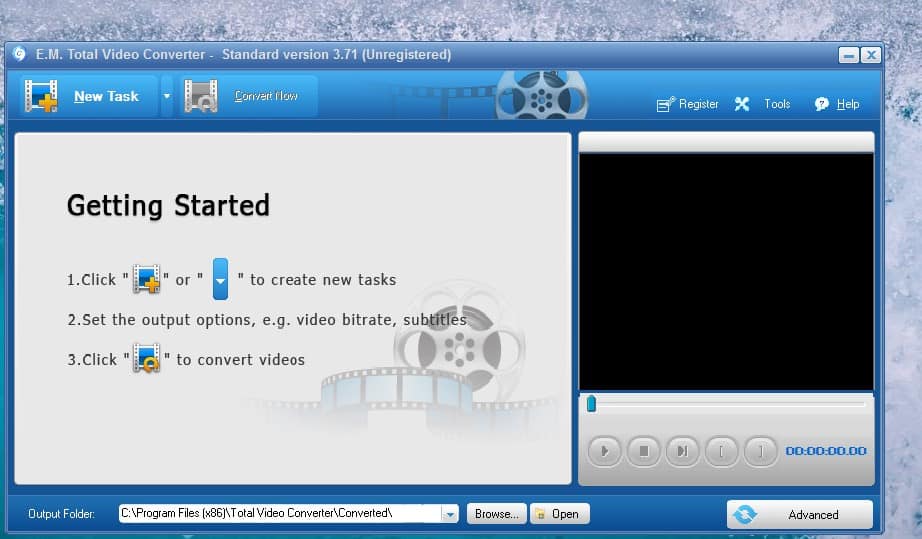Click the Register link text
922x539 pixels.
click(699, 104)
